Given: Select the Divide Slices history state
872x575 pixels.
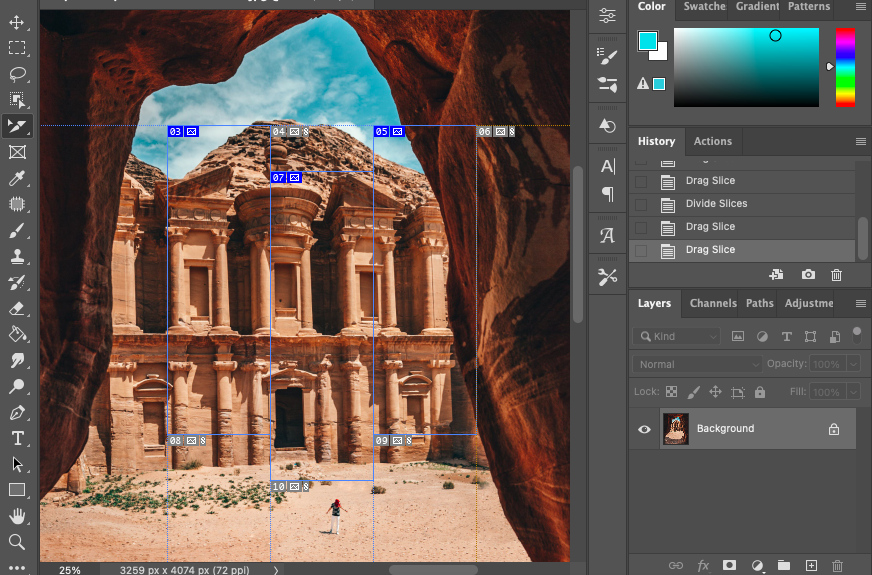Looking at the screenshot, I should pyautogui.click(x=716, y=204).
